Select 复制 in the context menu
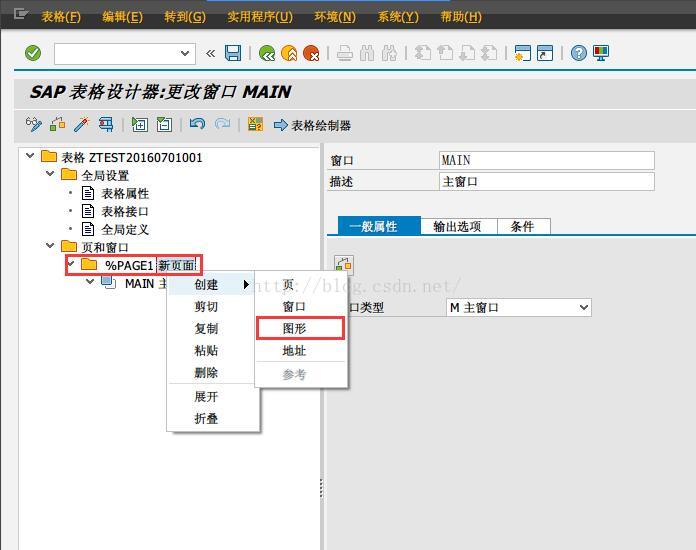Screen dimensions: 696x550 click(213, 328)
